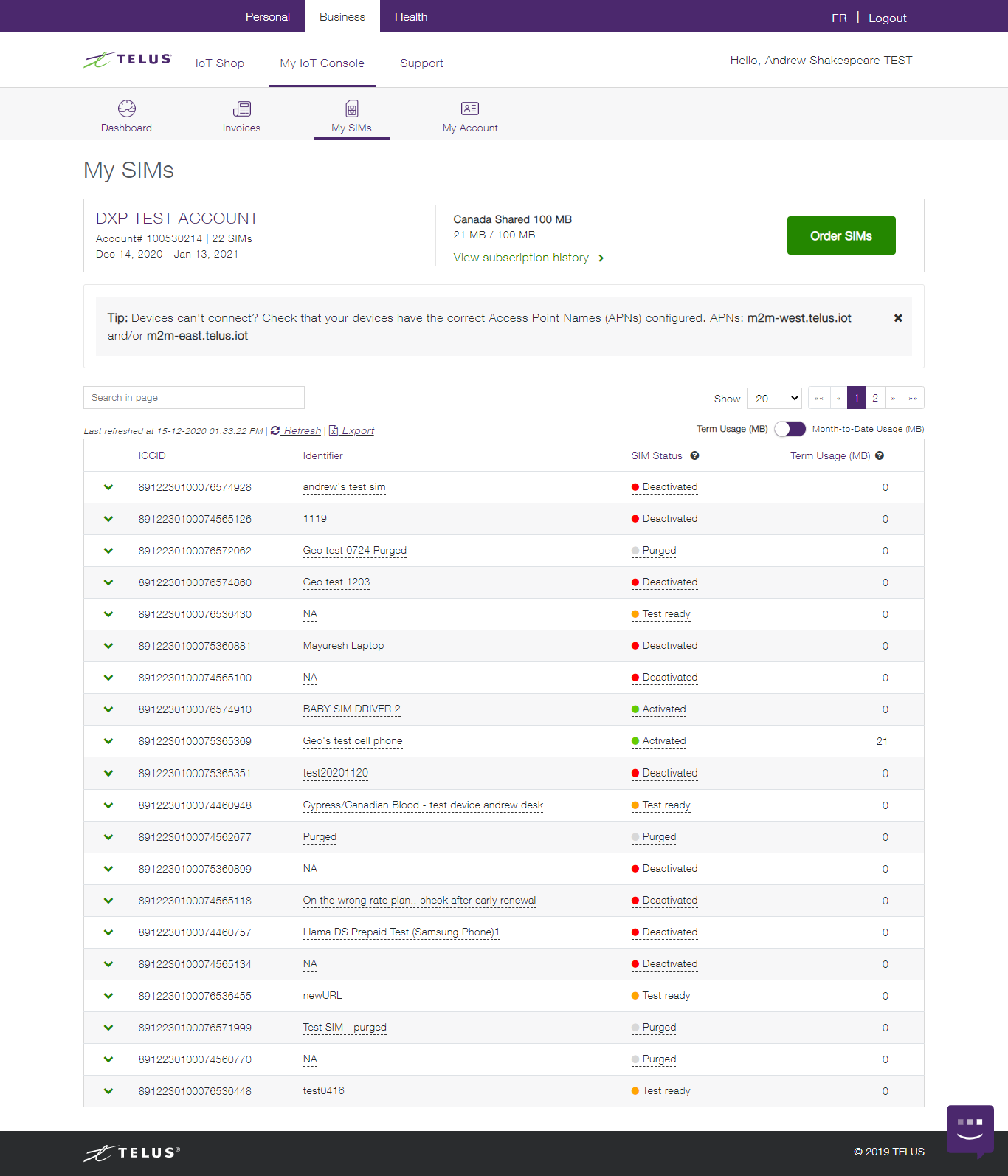Click the footer TELUS logo
The height and width of the screenshot is (1176, 1008).
coord(132,1153)
